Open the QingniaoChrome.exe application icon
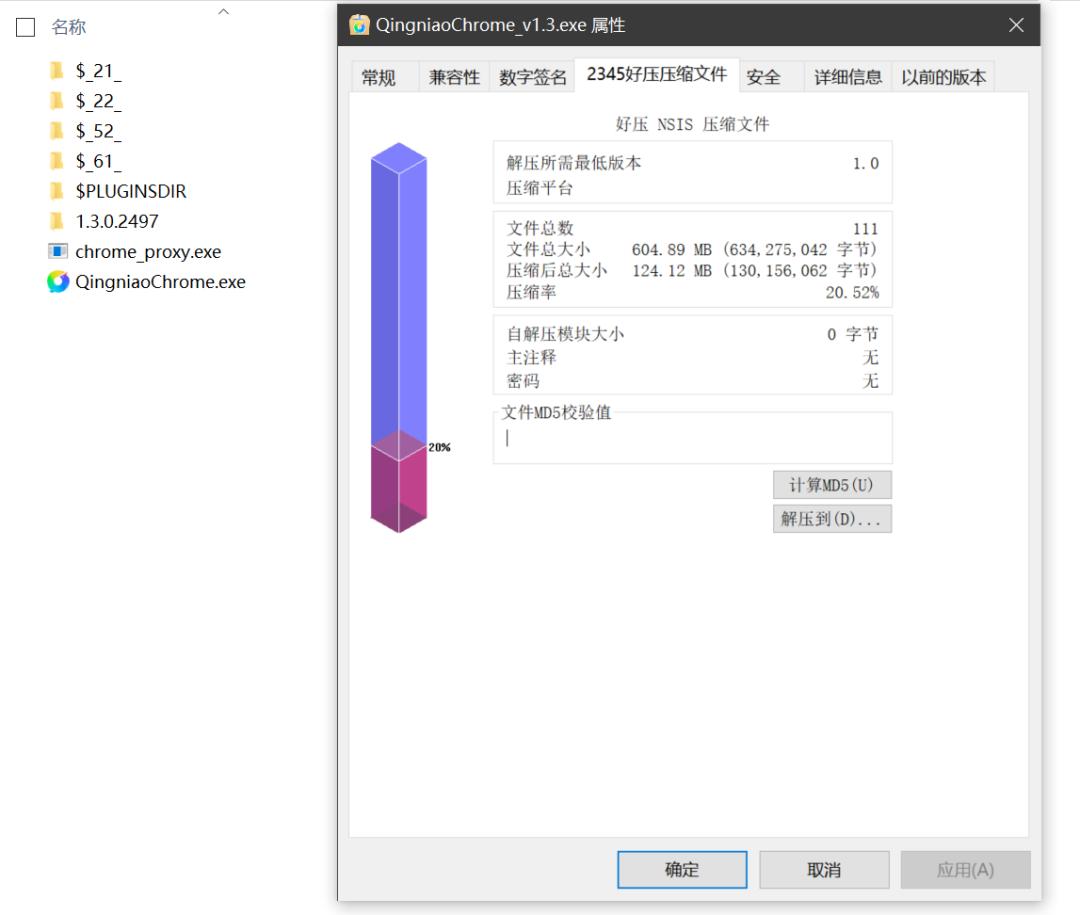The width and height of the screenshot is (1080, 915). click(x=57, y=282)
